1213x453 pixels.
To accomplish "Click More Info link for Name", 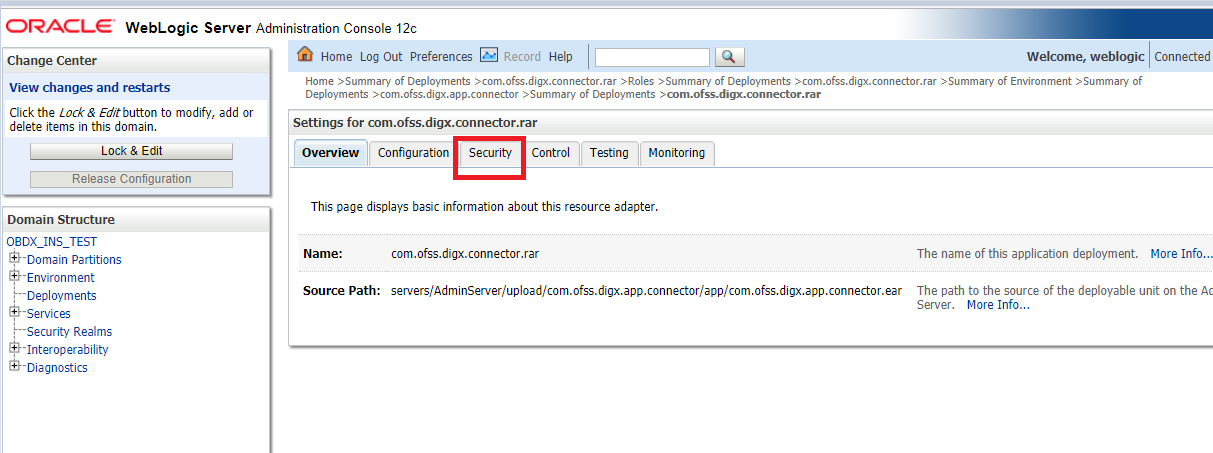I will click(1181, 254).
